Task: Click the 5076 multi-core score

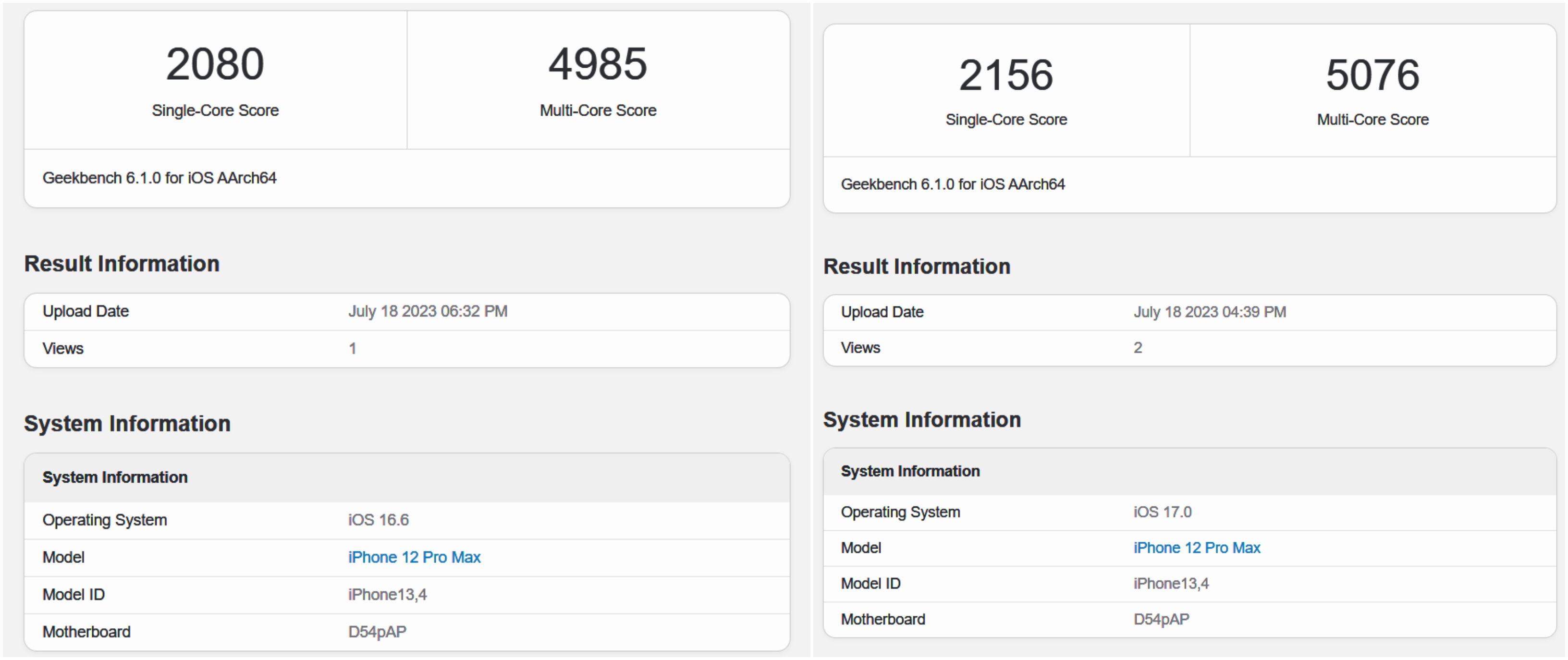Action: [x=1372, y=75]
